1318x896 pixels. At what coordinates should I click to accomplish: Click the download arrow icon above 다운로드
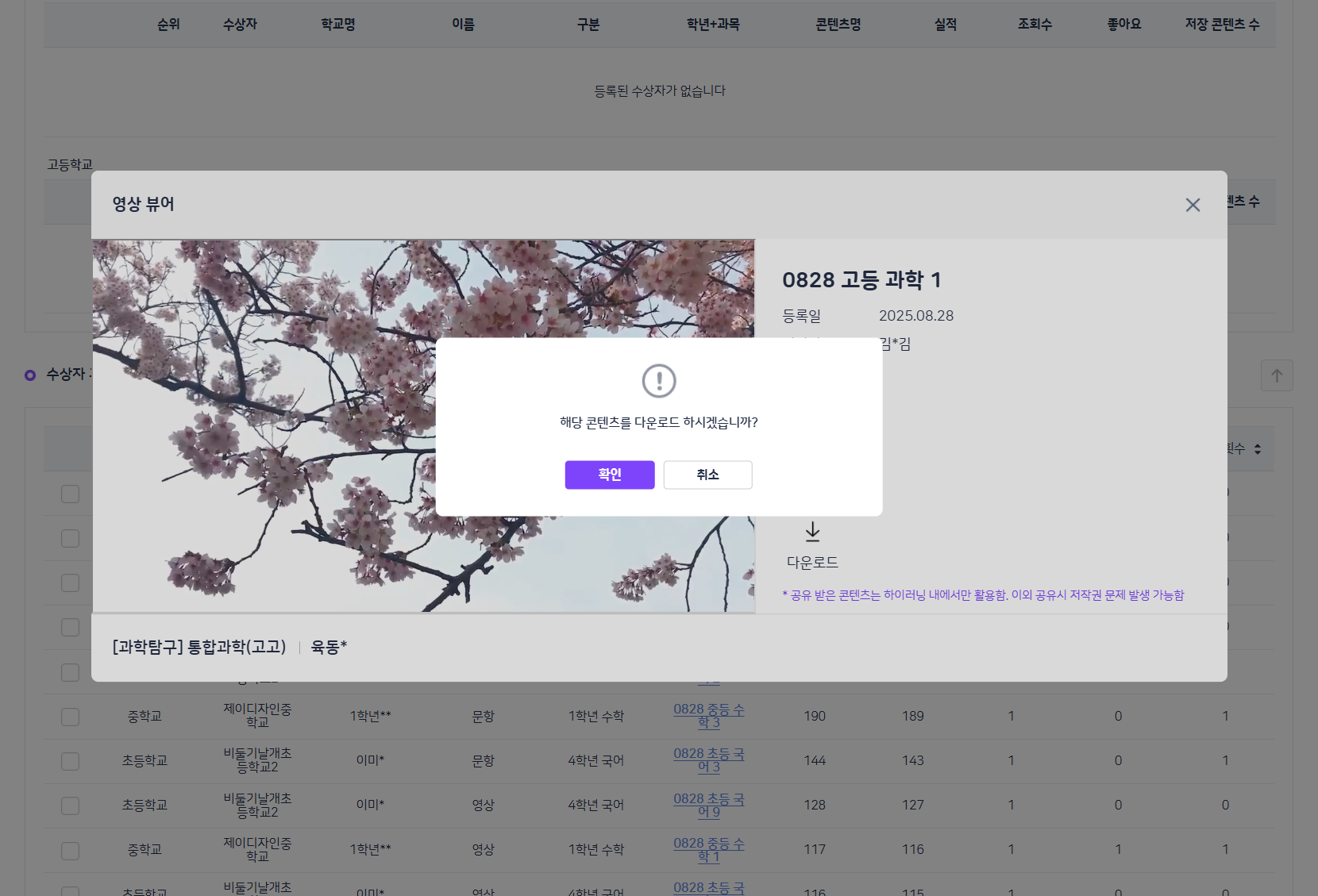[x=812, y=532]
